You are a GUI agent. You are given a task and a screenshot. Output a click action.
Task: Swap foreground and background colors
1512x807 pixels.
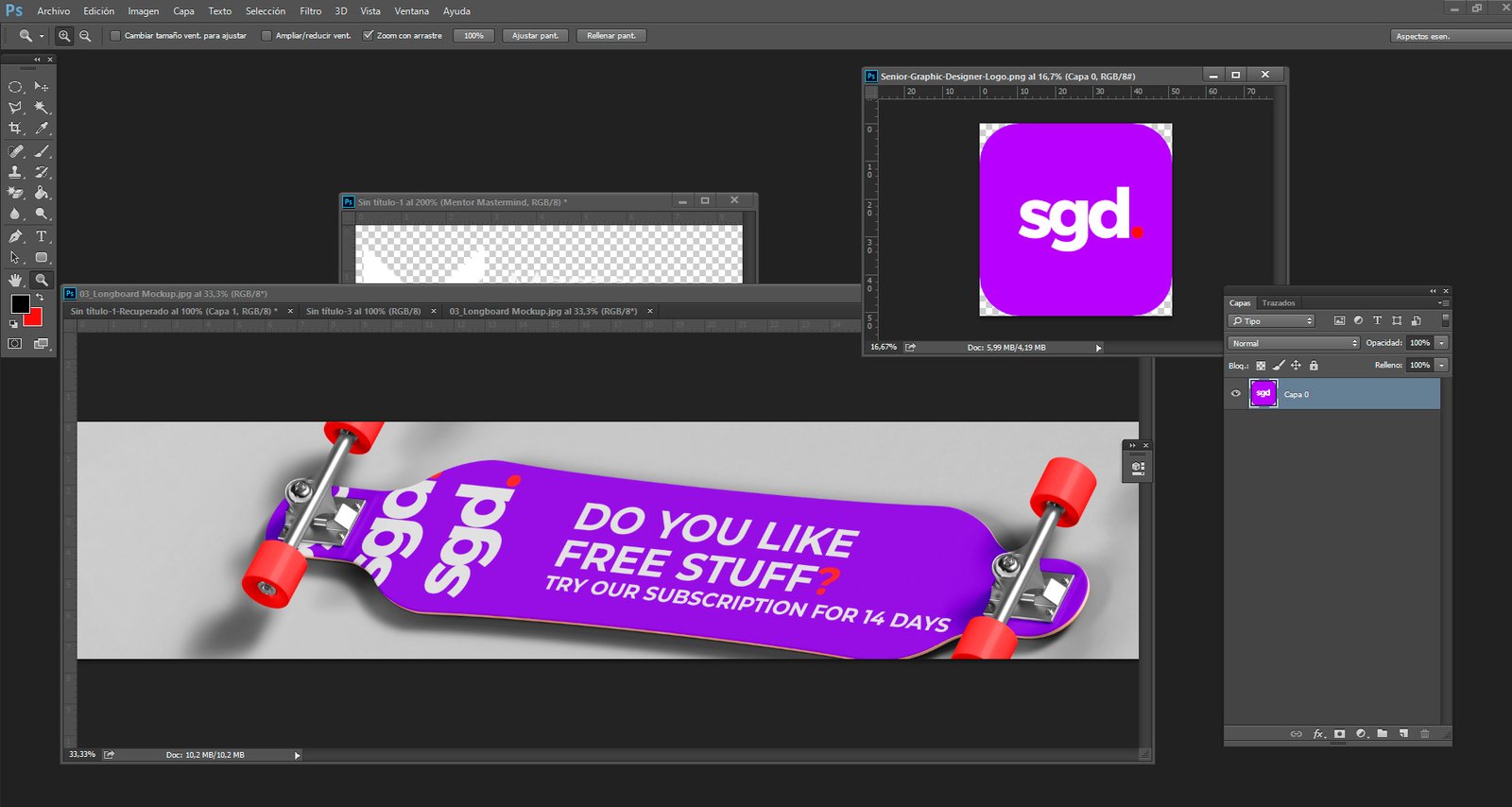click(x=40, y=298)
